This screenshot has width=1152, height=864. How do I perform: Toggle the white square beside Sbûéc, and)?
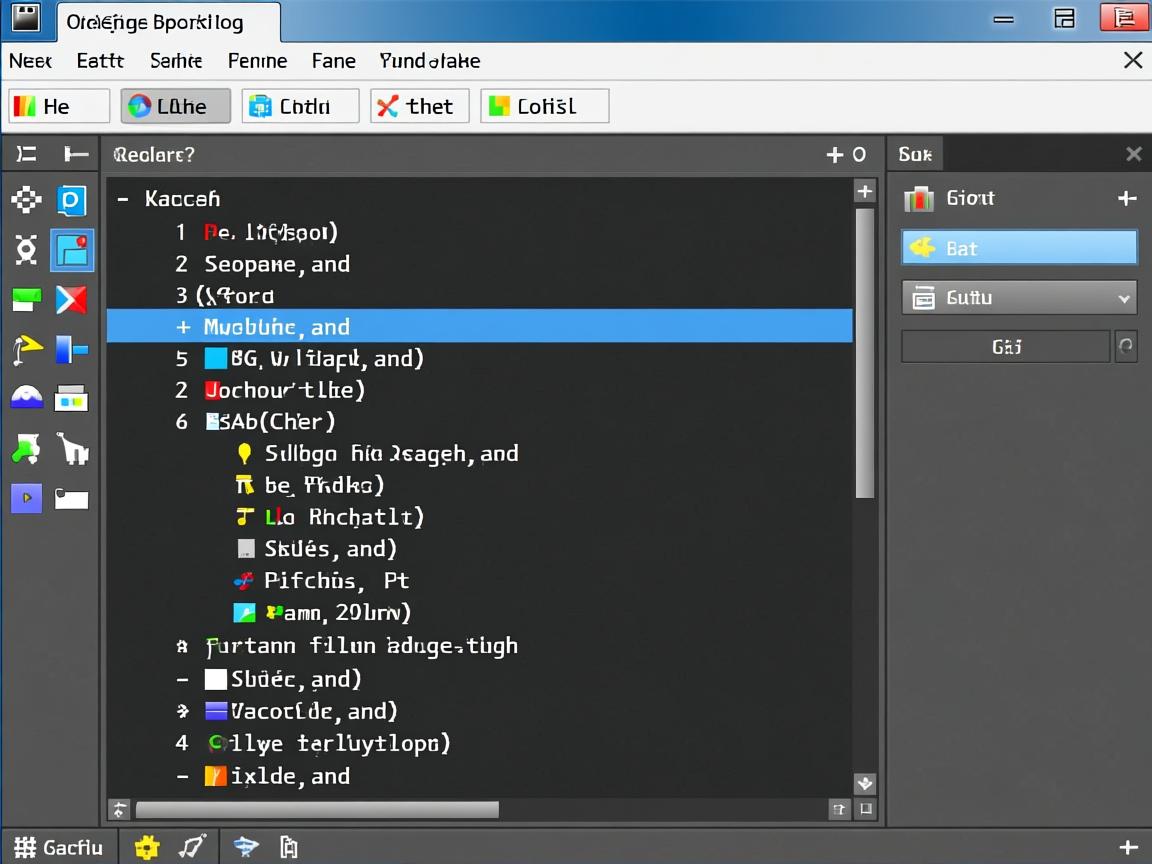click(x=215, y=680)
